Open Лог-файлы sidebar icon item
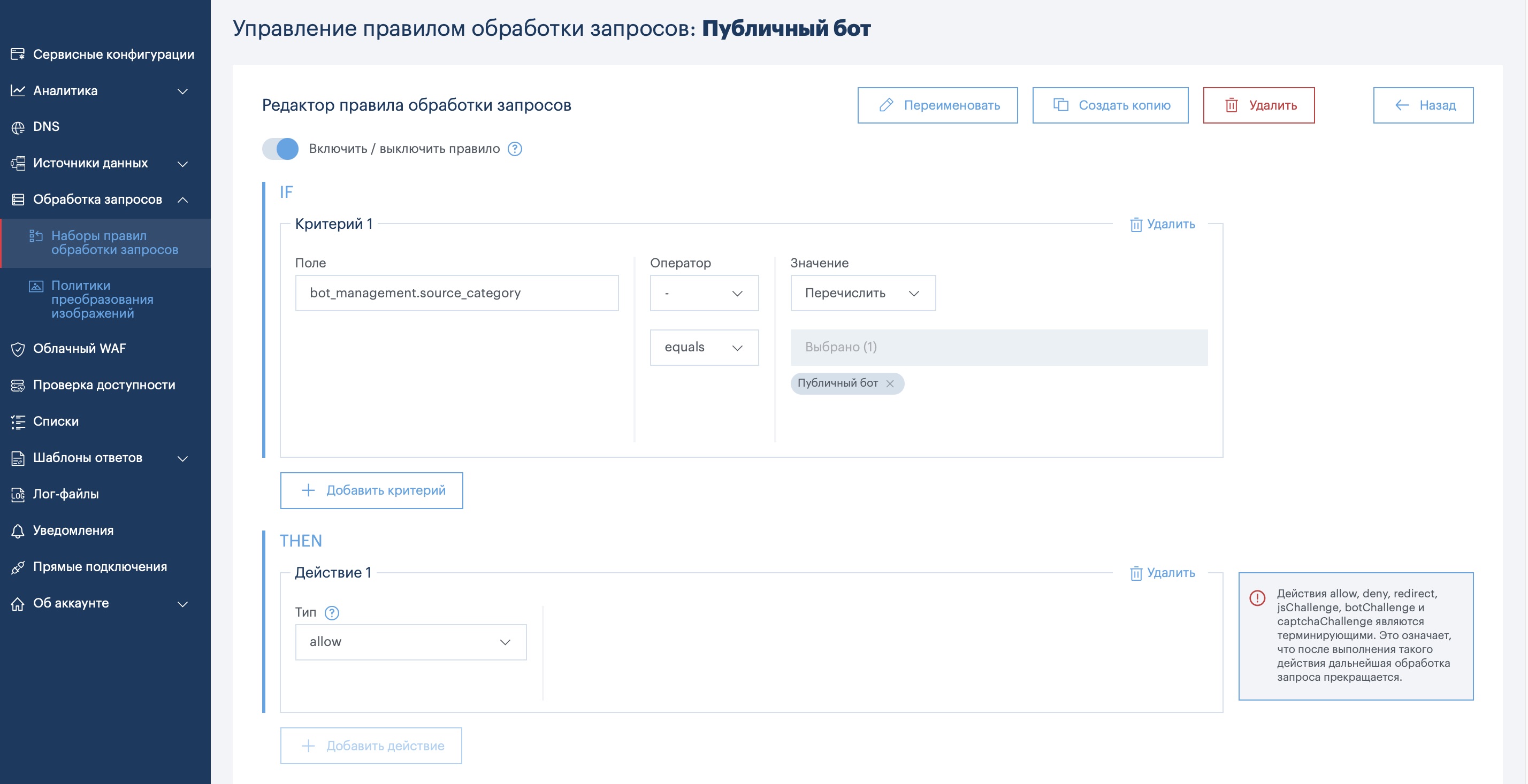 tap(18, 494)
